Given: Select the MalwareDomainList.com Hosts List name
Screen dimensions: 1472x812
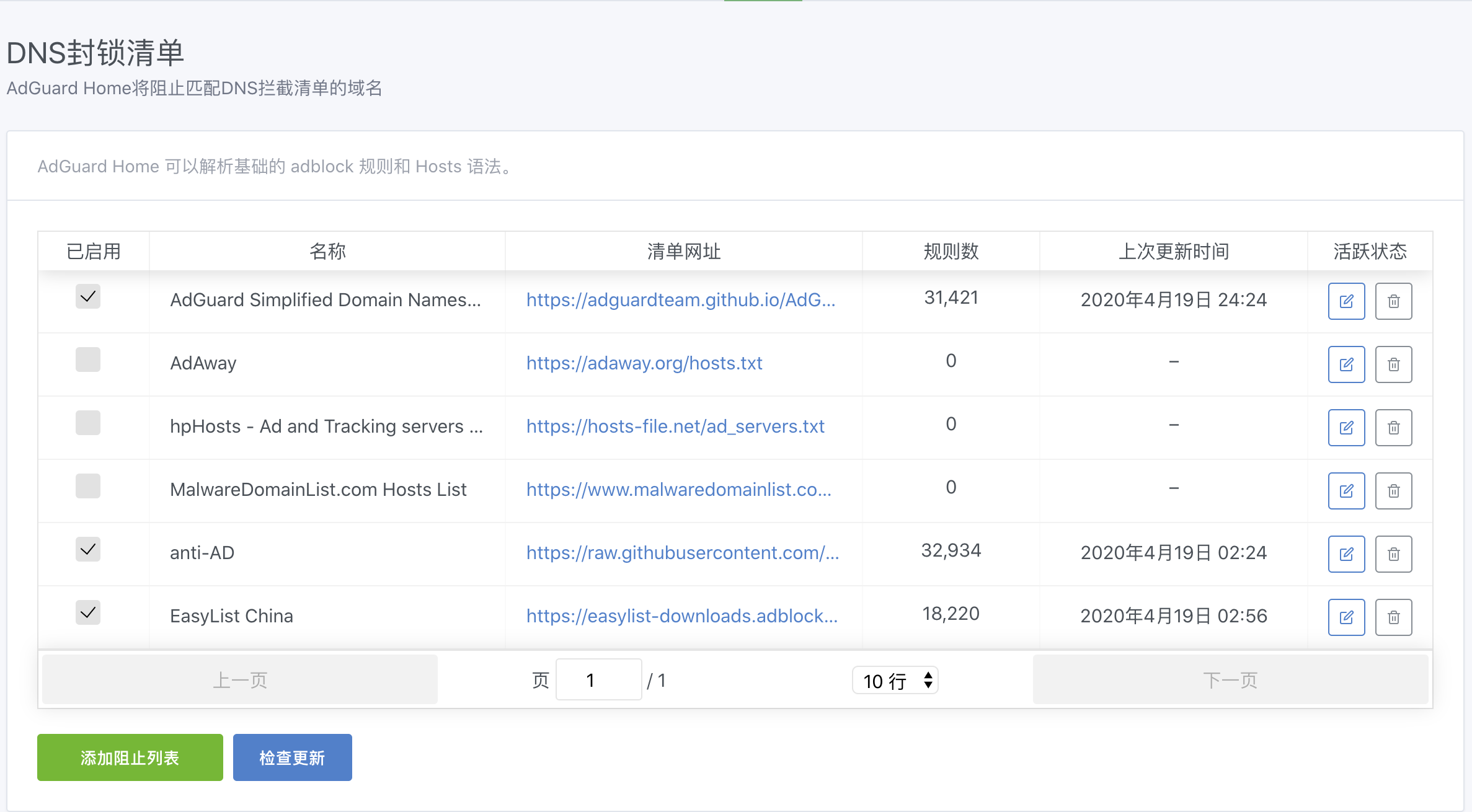Looking at the screenshot, I should click(318, 490).
